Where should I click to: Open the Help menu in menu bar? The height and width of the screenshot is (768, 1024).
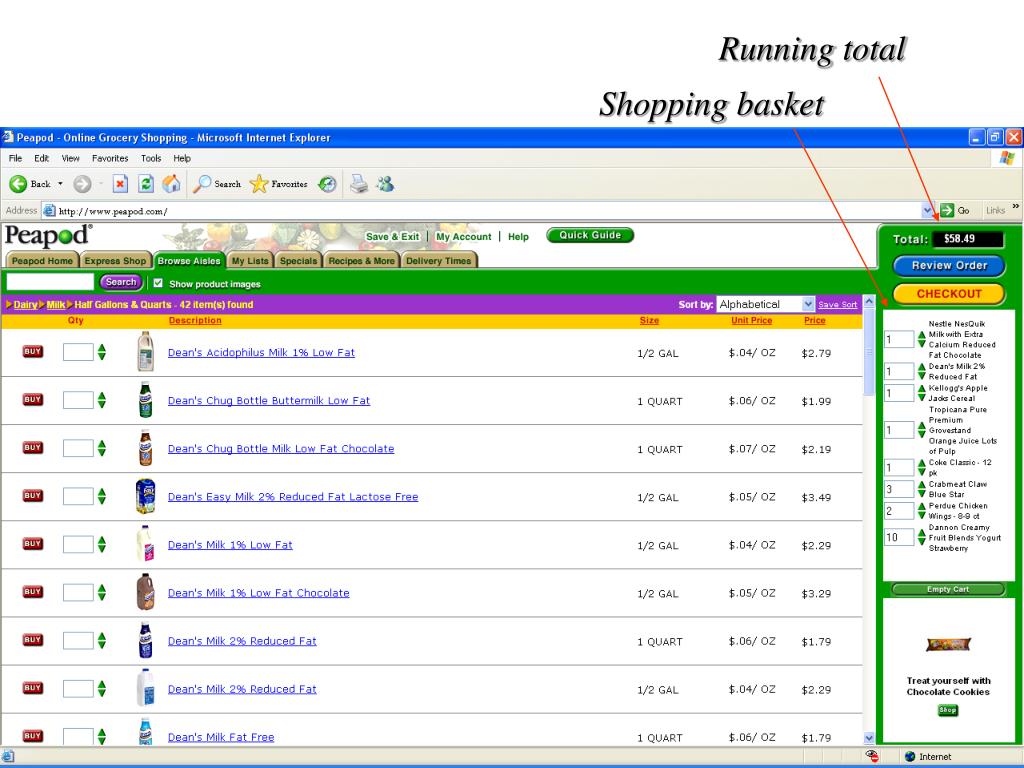point(182,158)
